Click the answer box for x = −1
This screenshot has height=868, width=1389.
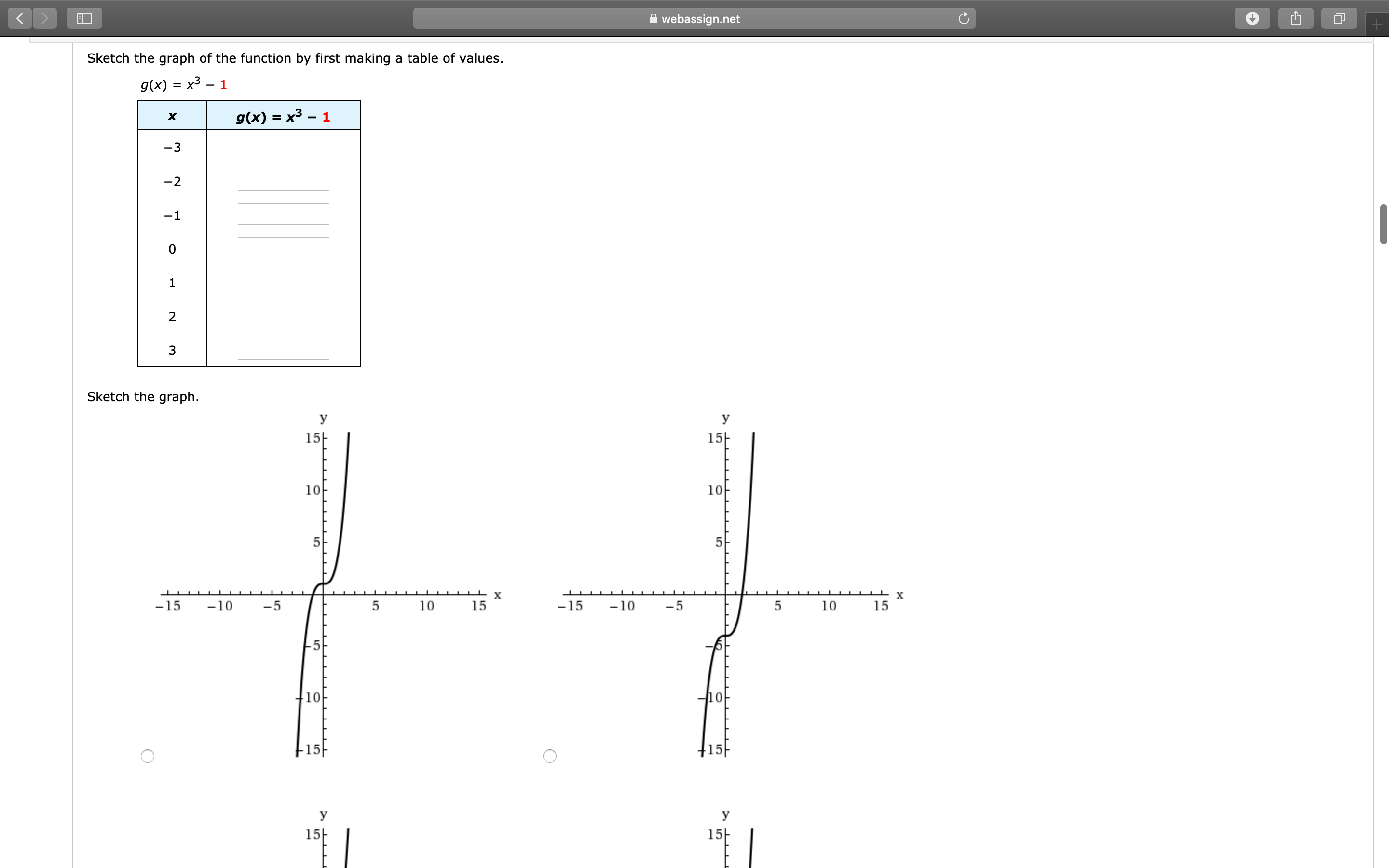283,214
